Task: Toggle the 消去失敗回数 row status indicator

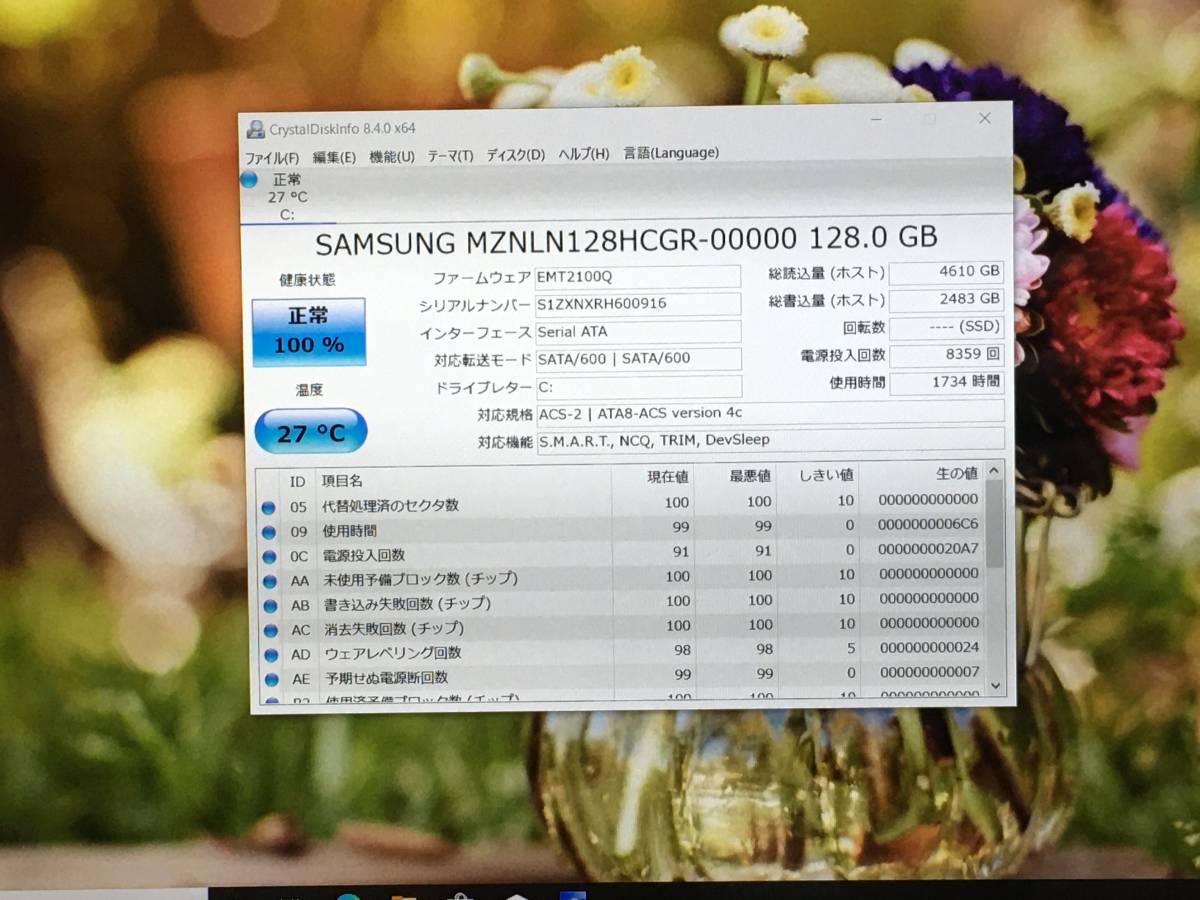Action: [x=269, y=629]
